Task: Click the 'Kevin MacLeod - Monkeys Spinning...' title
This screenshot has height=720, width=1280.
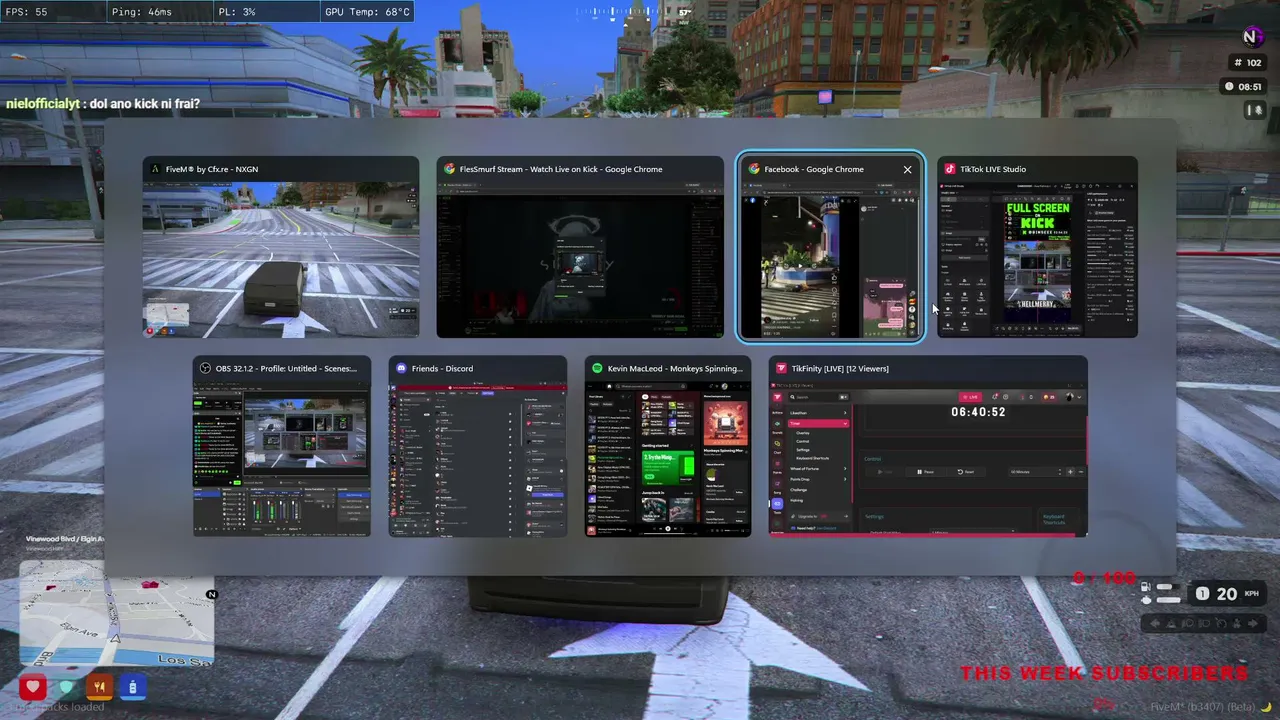Action: (x=676, y=368)
